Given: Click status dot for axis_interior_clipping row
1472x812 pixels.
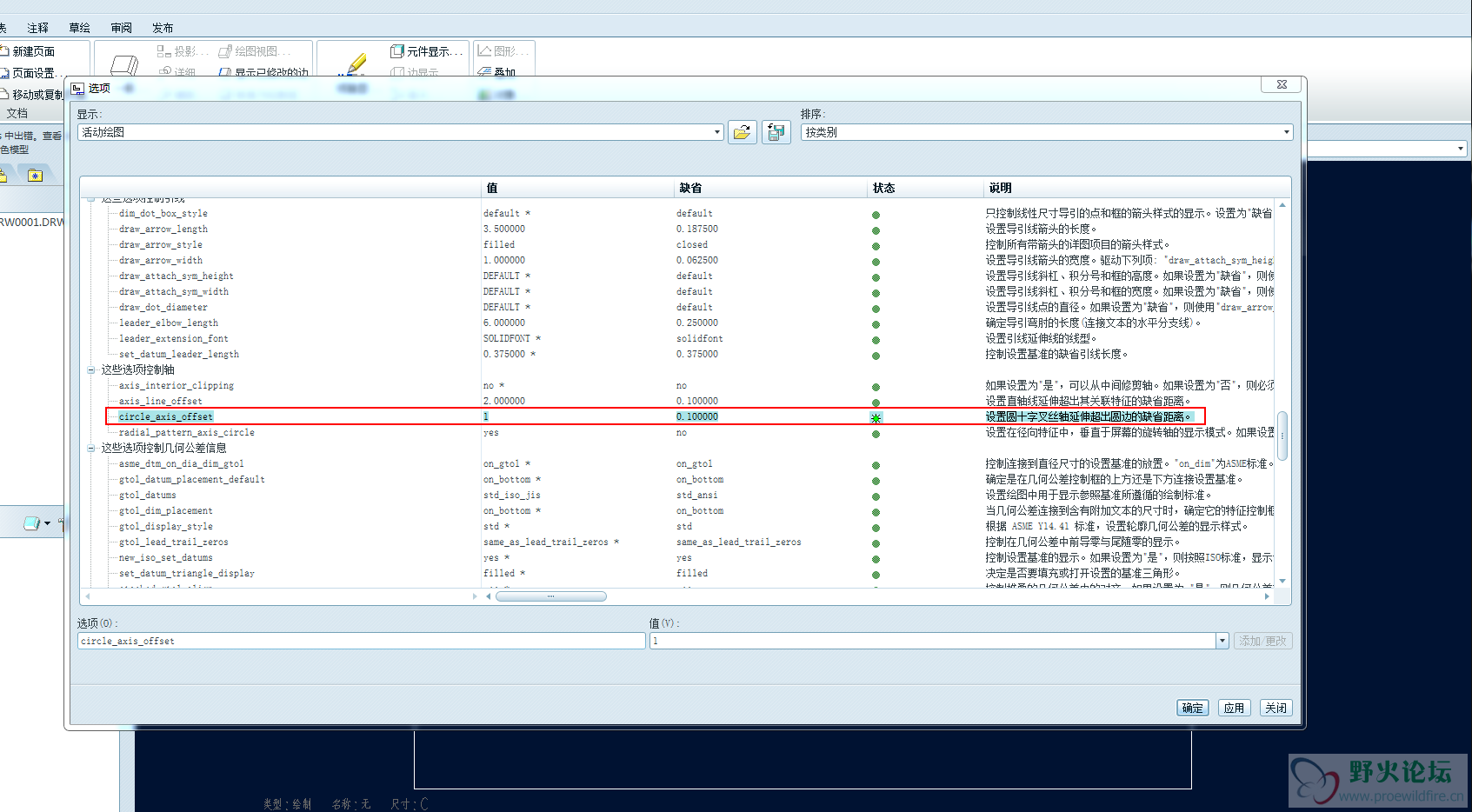Looking at the screenshot, I should pos(876,387).
